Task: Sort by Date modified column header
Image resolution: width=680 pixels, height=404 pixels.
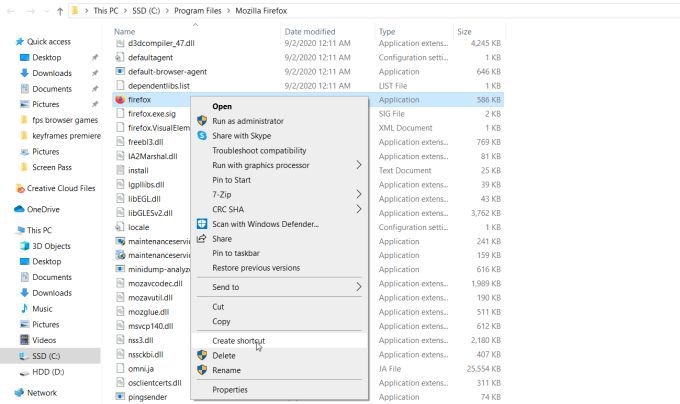Action: click(310, 32)
